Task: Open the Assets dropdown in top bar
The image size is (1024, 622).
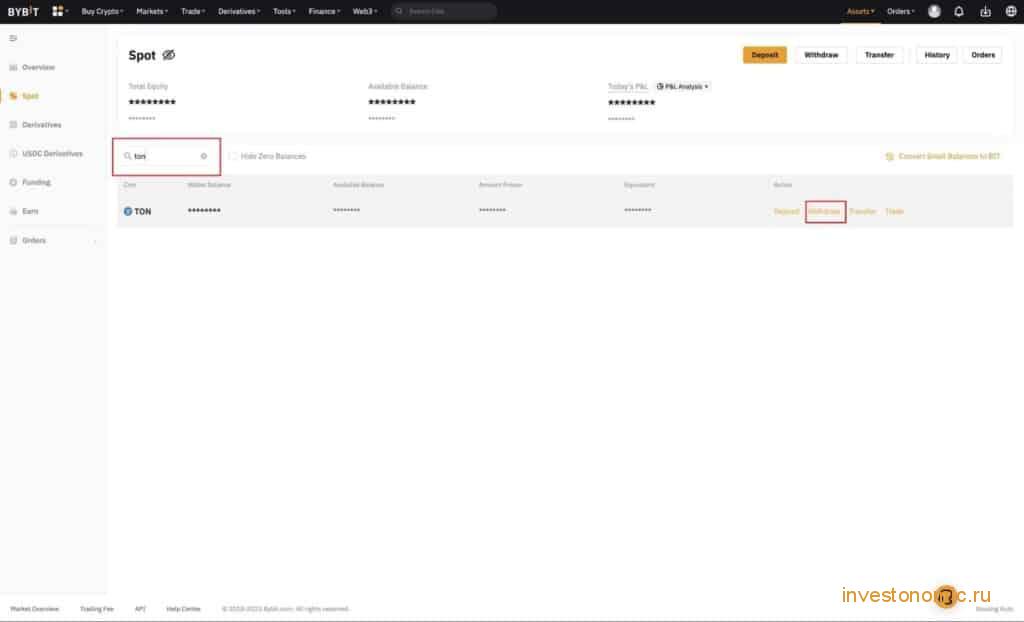Action: point(861,11)
